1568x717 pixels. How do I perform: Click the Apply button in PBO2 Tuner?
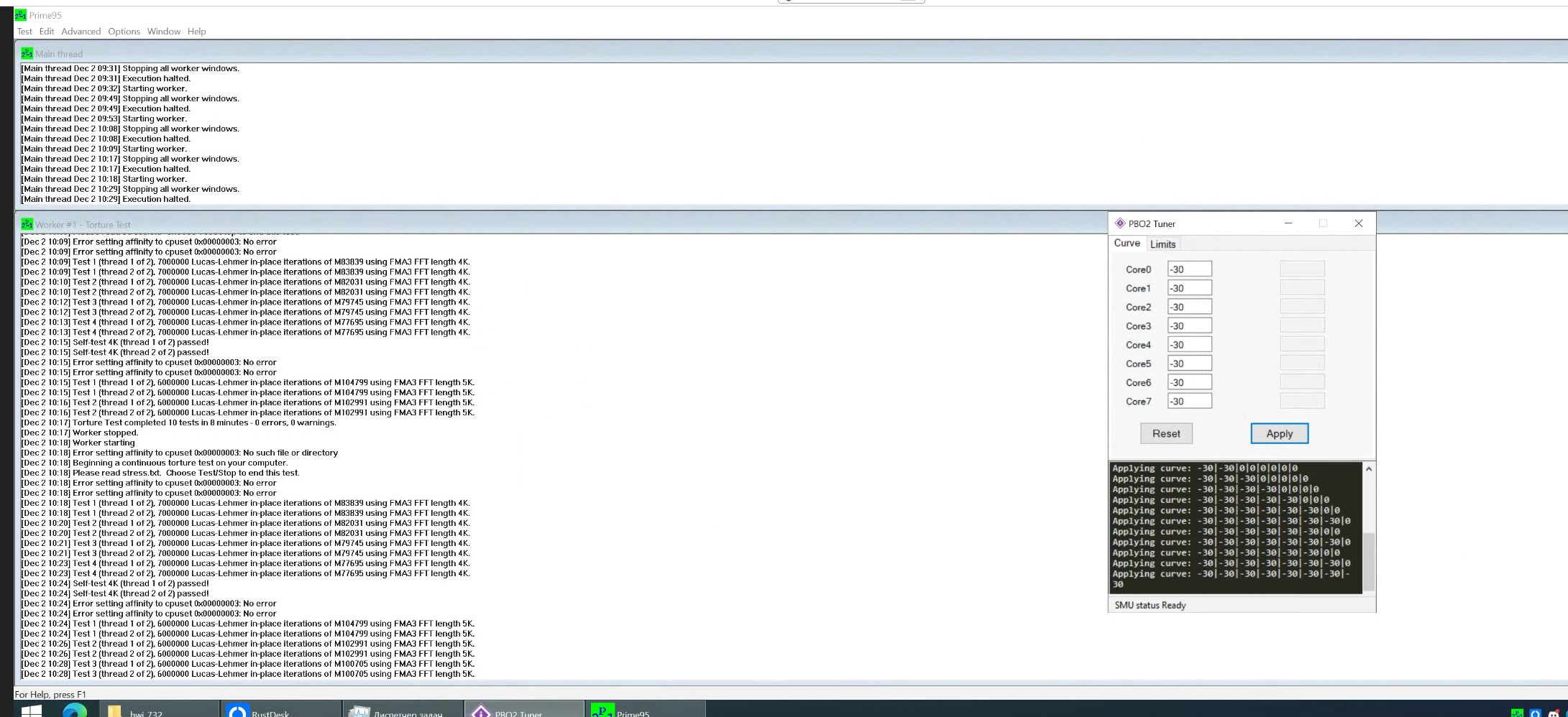[1280, 433]
